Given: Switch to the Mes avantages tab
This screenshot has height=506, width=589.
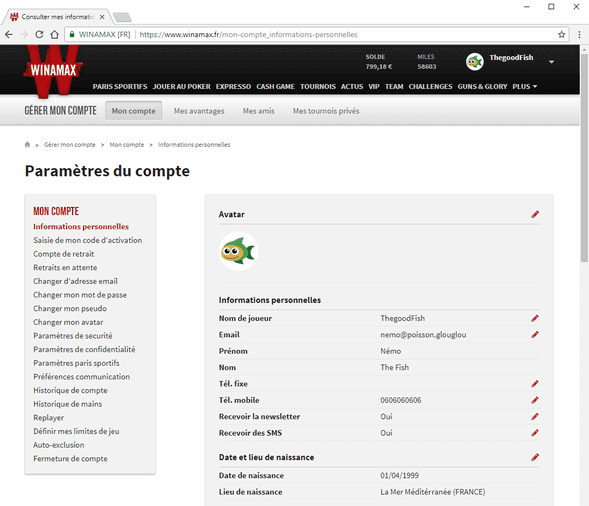Looking at the screenshot, I should tap(199, 111).
